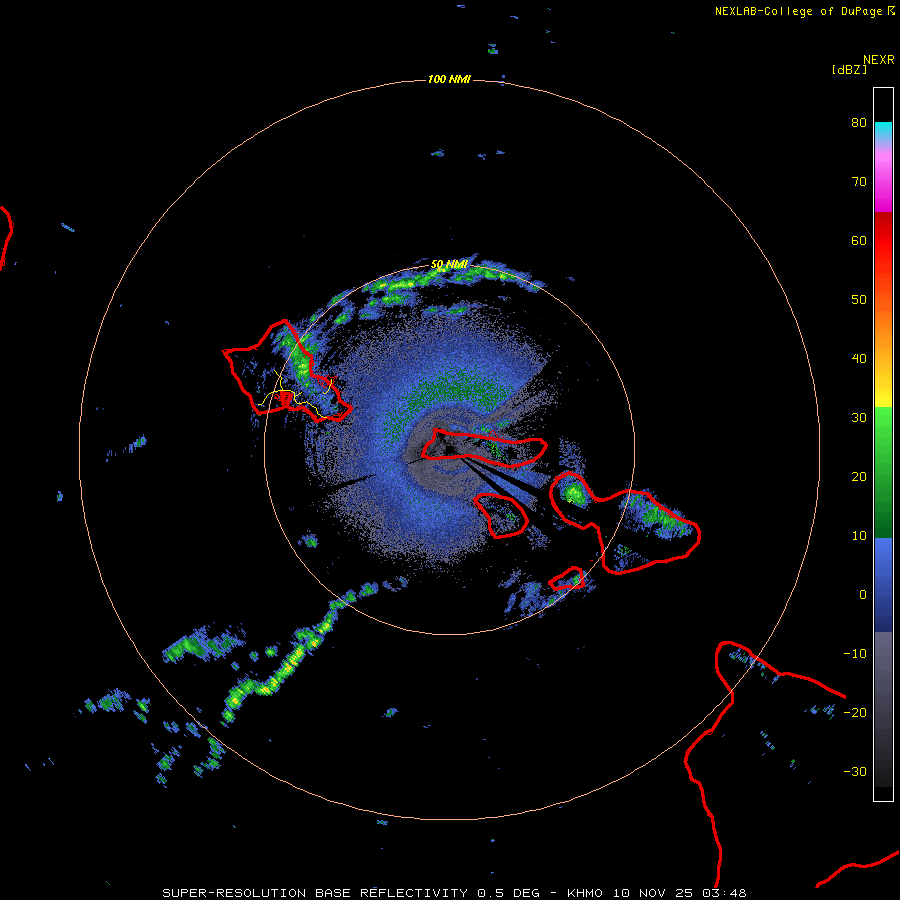Screen dimensions: 900x900
Task: Click the "-20" value on dBZ scale
Action: [855, 712]
